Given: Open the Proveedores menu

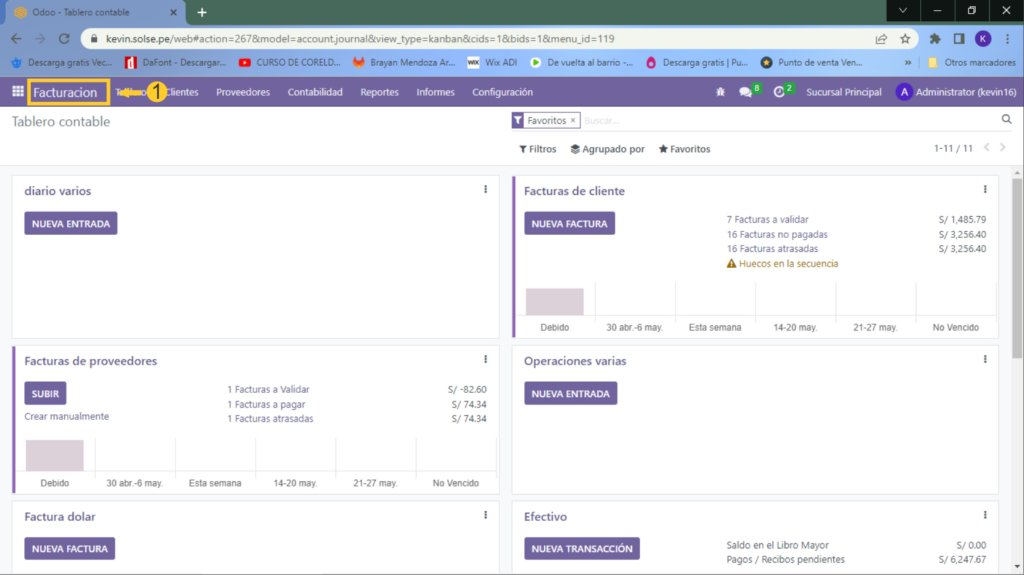Looking at the screenshot, I should pyautogui.click(x=243, y=92).
